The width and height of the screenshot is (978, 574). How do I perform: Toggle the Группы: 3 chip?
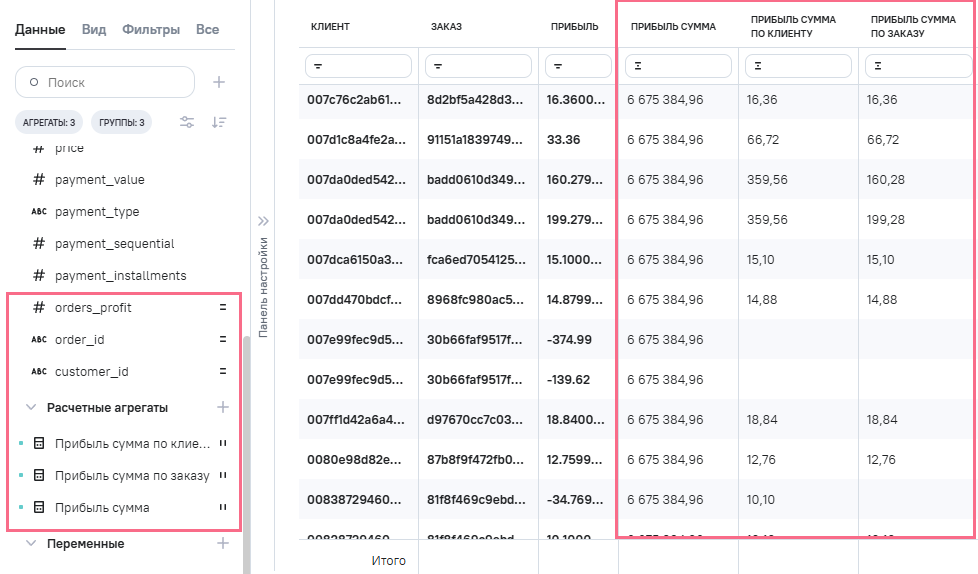(x=121, y=123)
